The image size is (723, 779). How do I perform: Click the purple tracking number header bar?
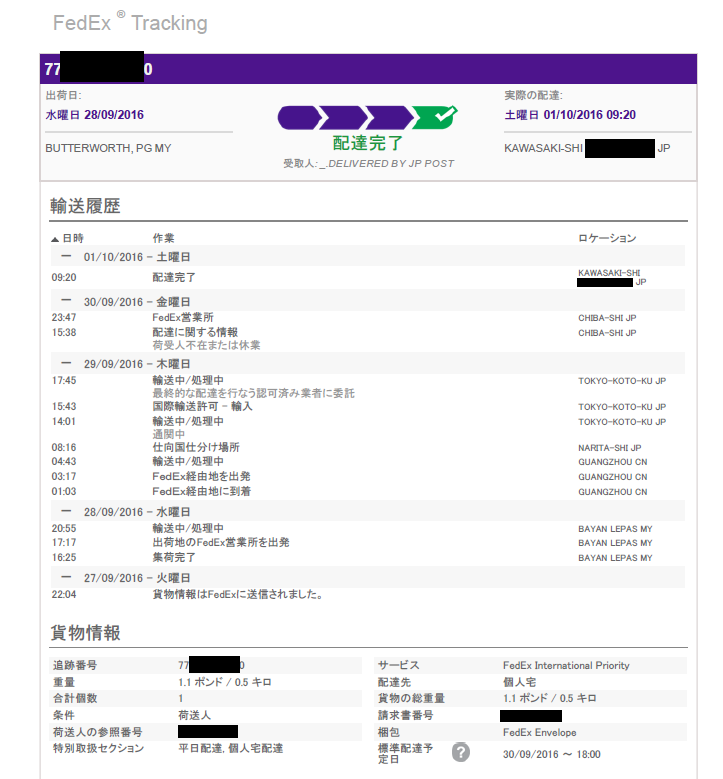[368, 69]
